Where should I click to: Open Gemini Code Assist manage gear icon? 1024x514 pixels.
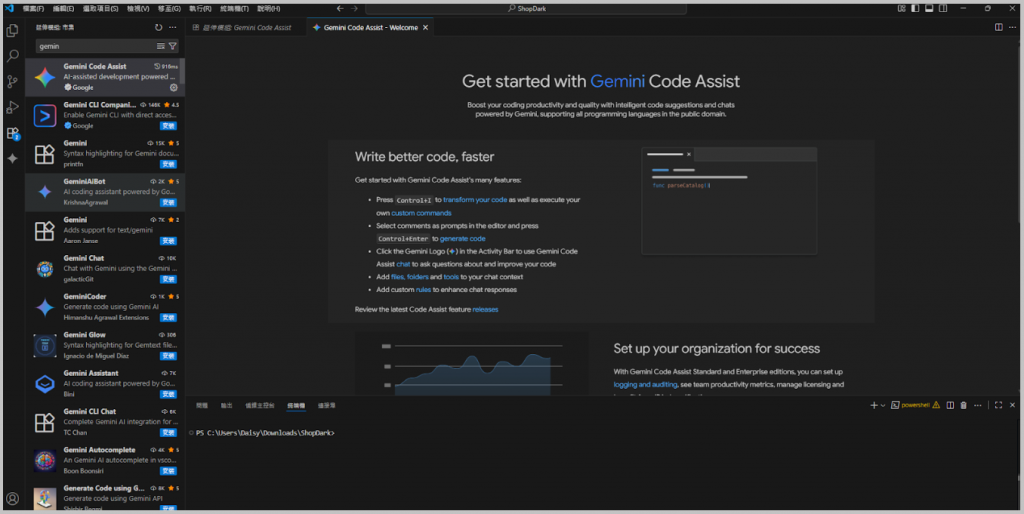coord(174,88)
